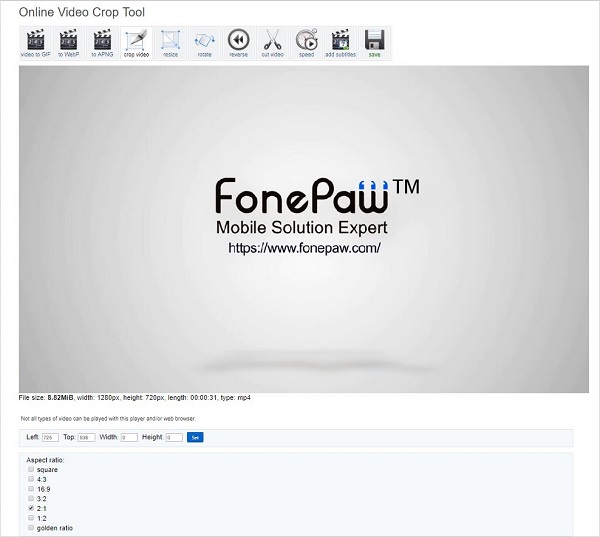
Task: Focus the Left crop input field
Action: click(x=50, y=437)
